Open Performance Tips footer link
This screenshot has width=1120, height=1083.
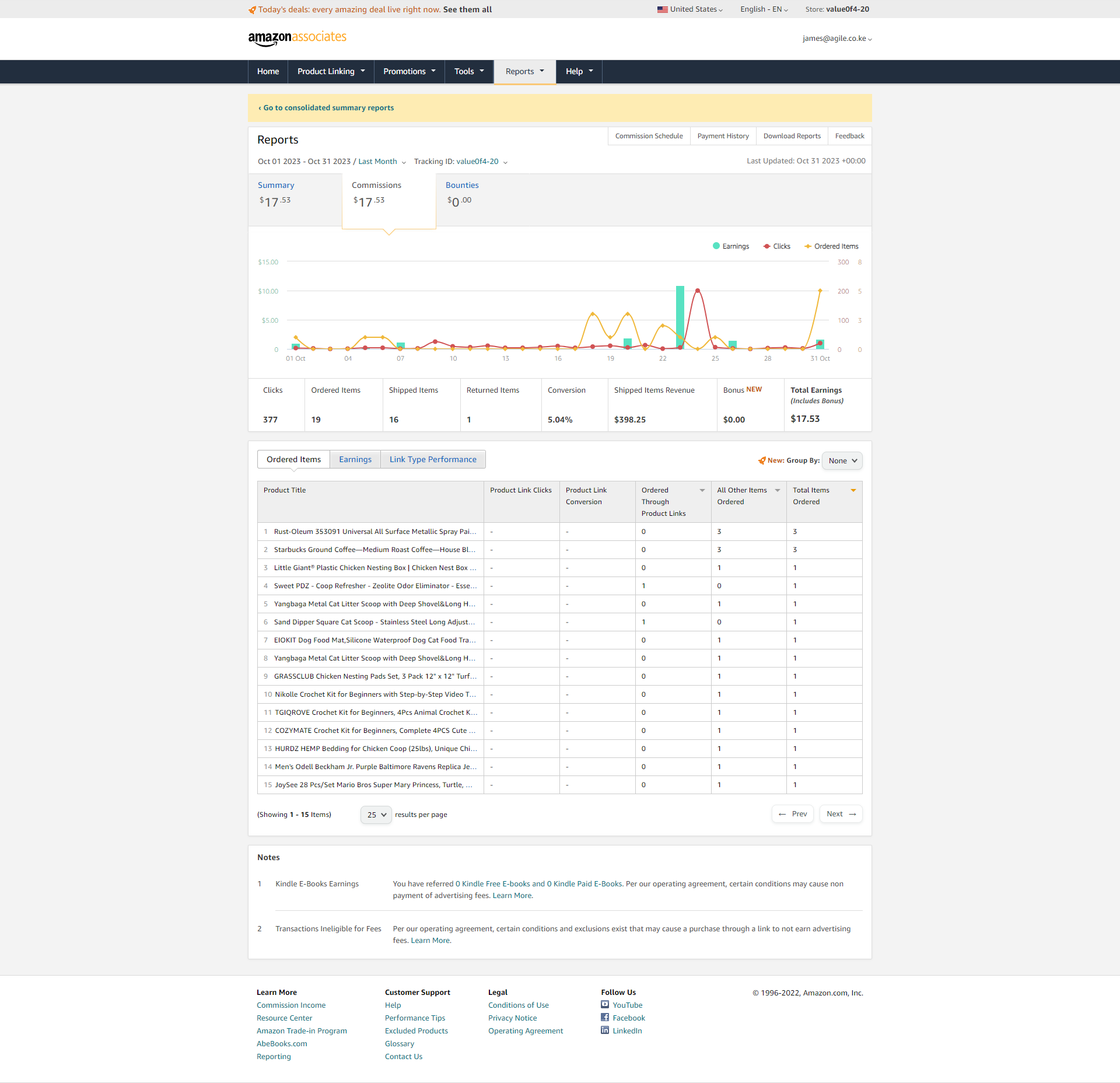415,1018
